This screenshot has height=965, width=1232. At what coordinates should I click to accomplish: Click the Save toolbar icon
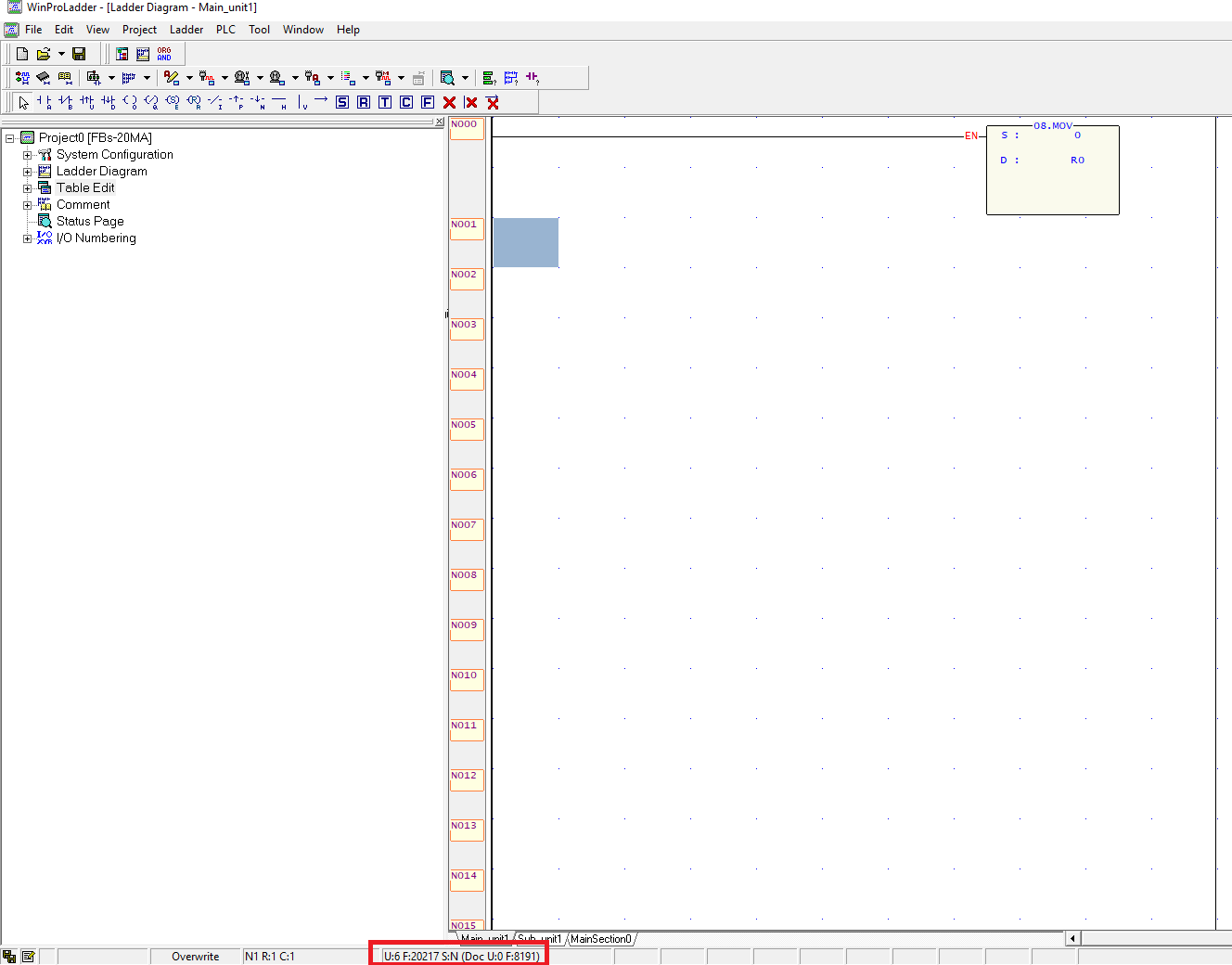point(79,53)
